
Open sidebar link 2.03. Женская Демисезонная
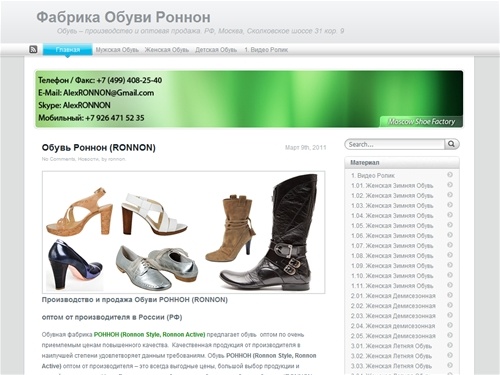[x=393, y=316]
